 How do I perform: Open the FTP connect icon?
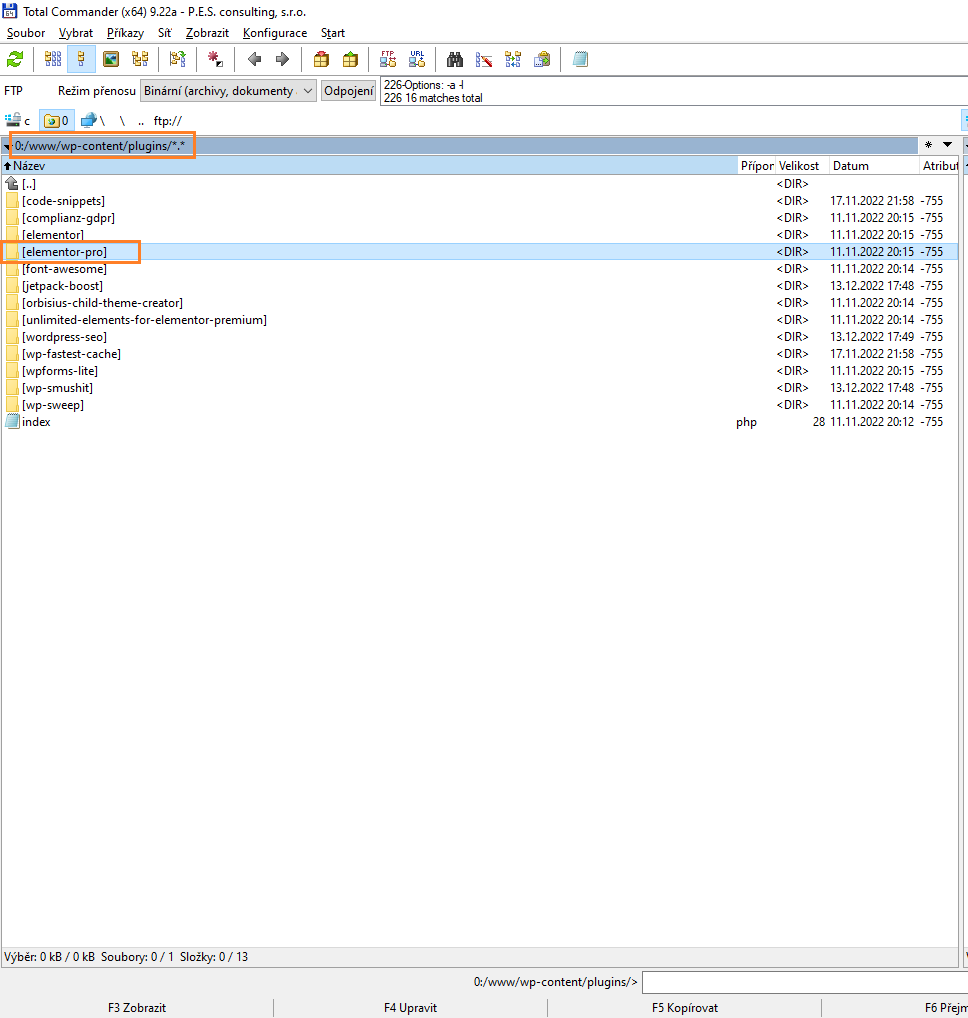click(388, 60)
